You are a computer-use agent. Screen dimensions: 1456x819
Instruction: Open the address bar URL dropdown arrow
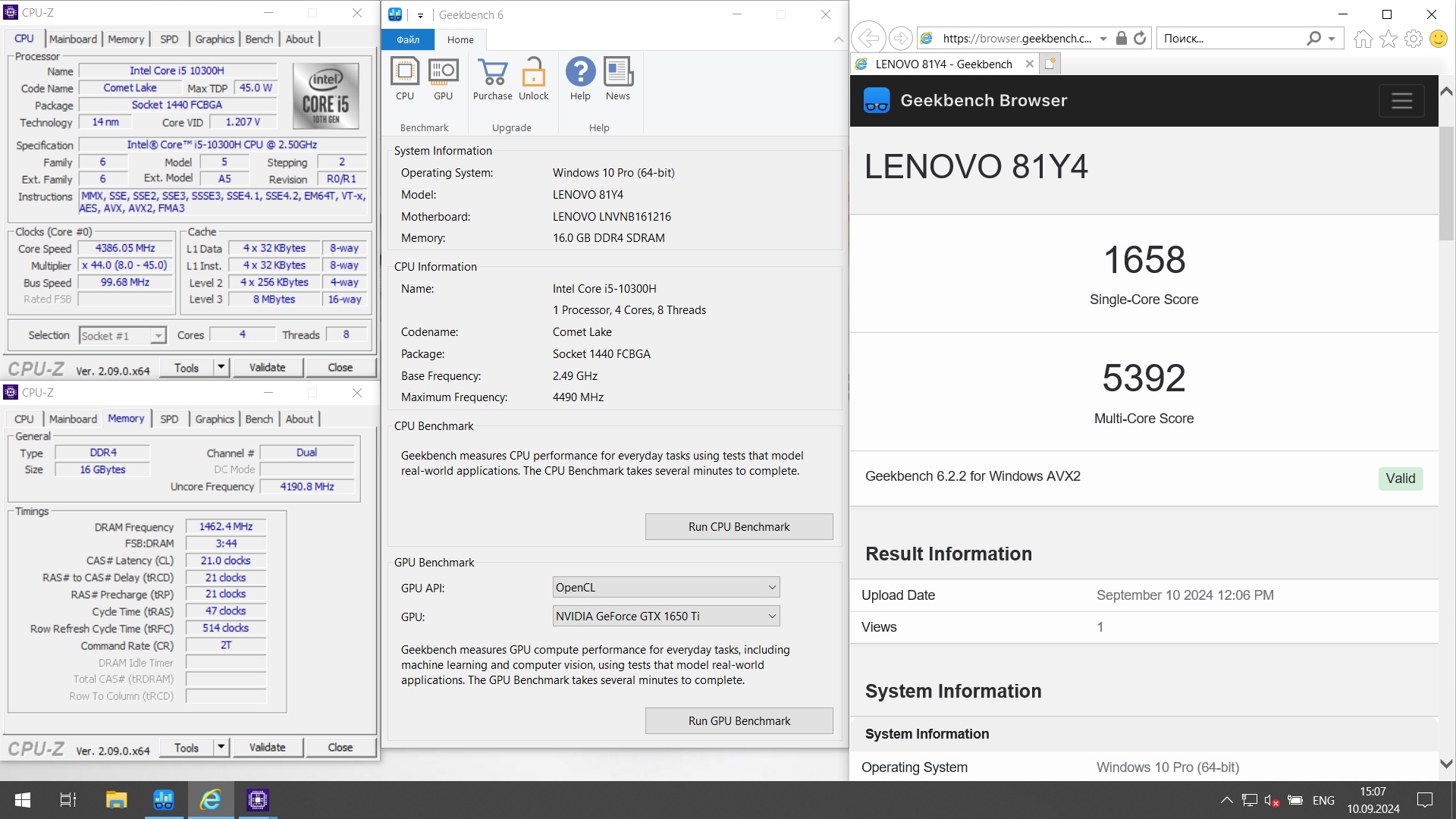(1103, 38)
